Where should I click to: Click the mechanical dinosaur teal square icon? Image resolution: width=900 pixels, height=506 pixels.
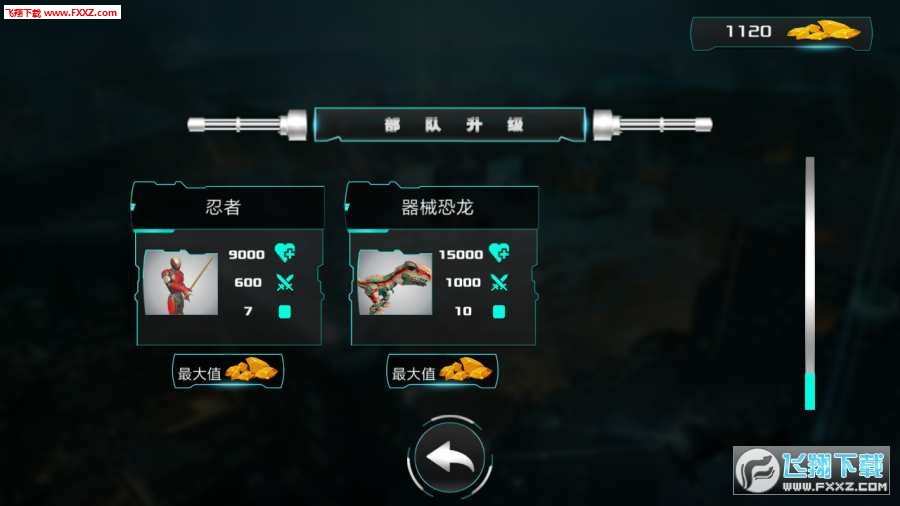499,312
